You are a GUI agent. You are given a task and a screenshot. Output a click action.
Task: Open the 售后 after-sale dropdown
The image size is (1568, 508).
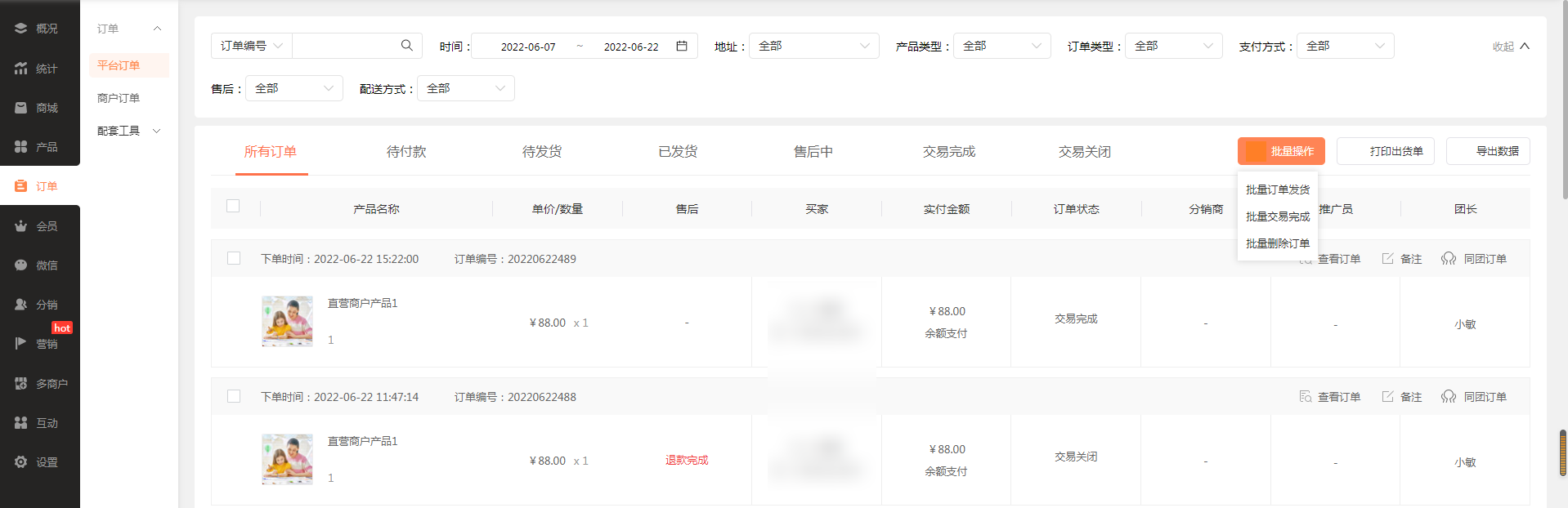(x=294, y=88)
